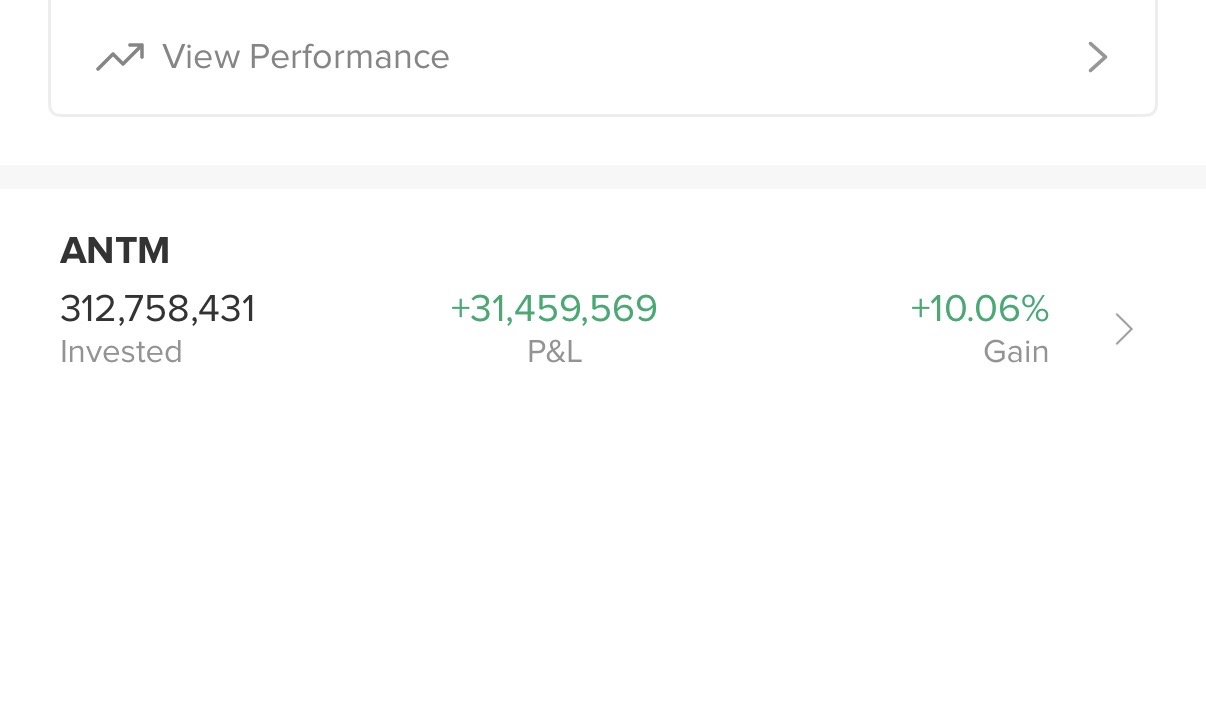Screen dimensions: 1206x725
Task: Click the trending arrow icon beside View Performance
Action: point(120,57)
